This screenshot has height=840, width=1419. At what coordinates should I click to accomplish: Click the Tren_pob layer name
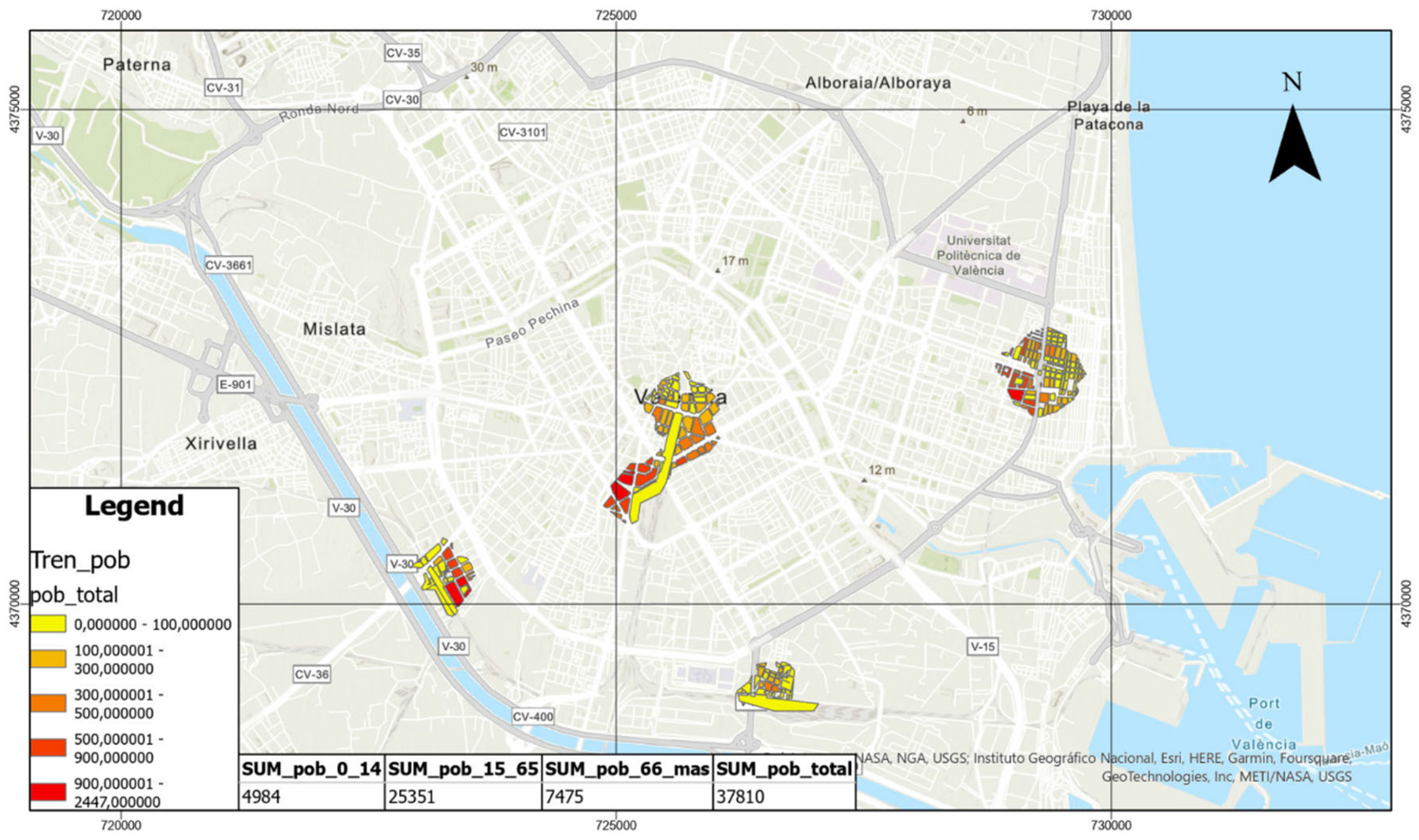80,560
